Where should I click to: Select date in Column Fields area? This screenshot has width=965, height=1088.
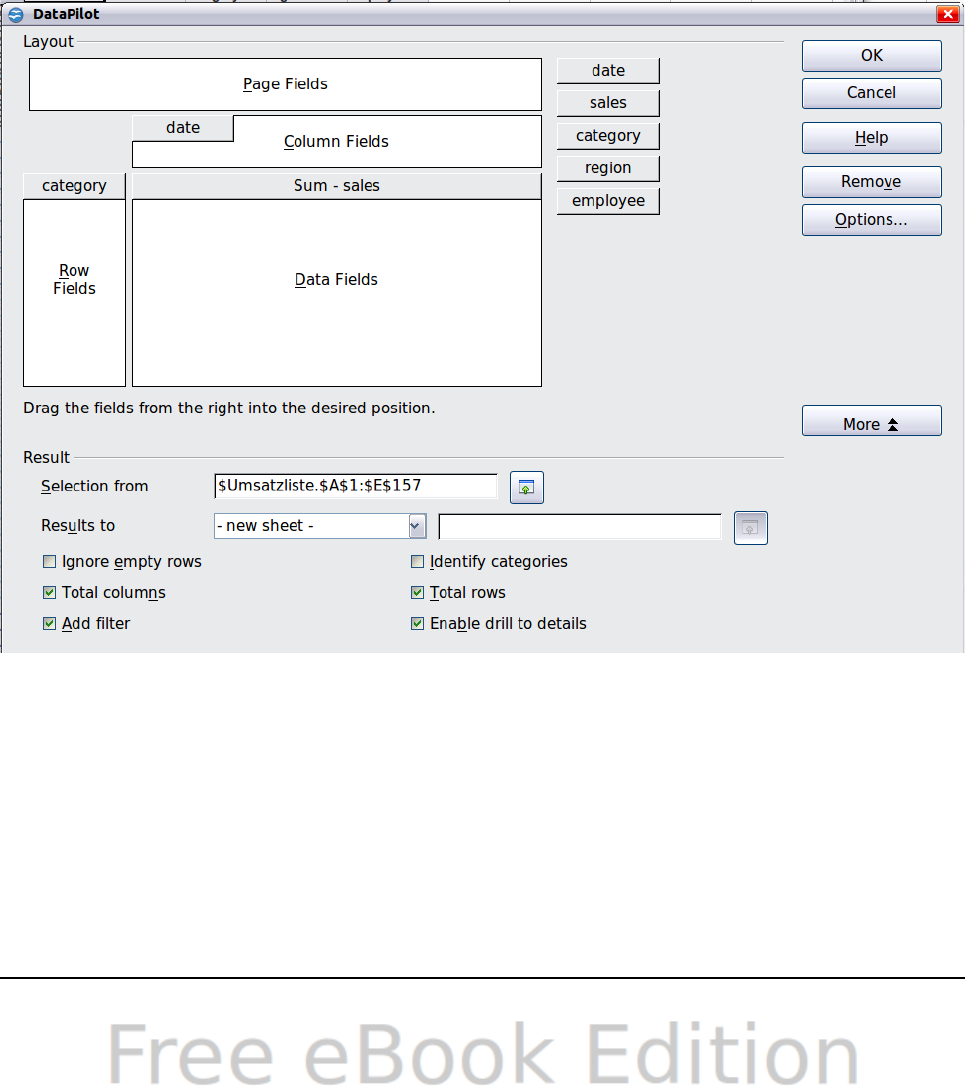183,128
